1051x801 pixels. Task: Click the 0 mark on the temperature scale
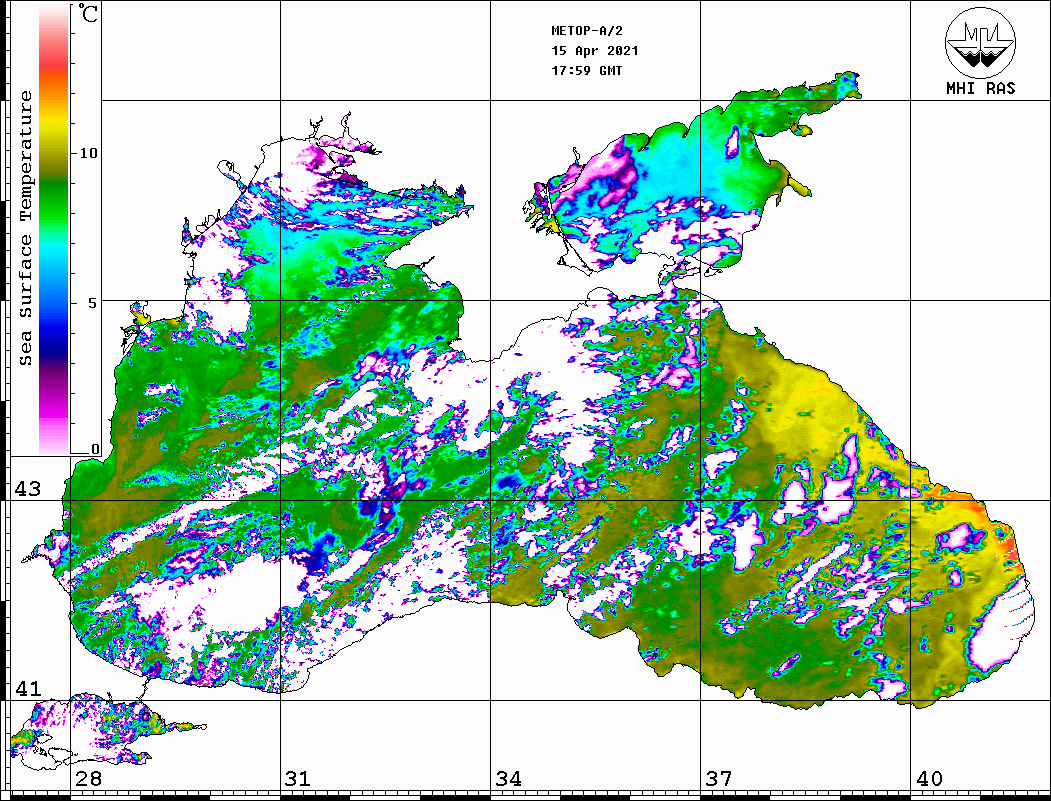(95, 450)
